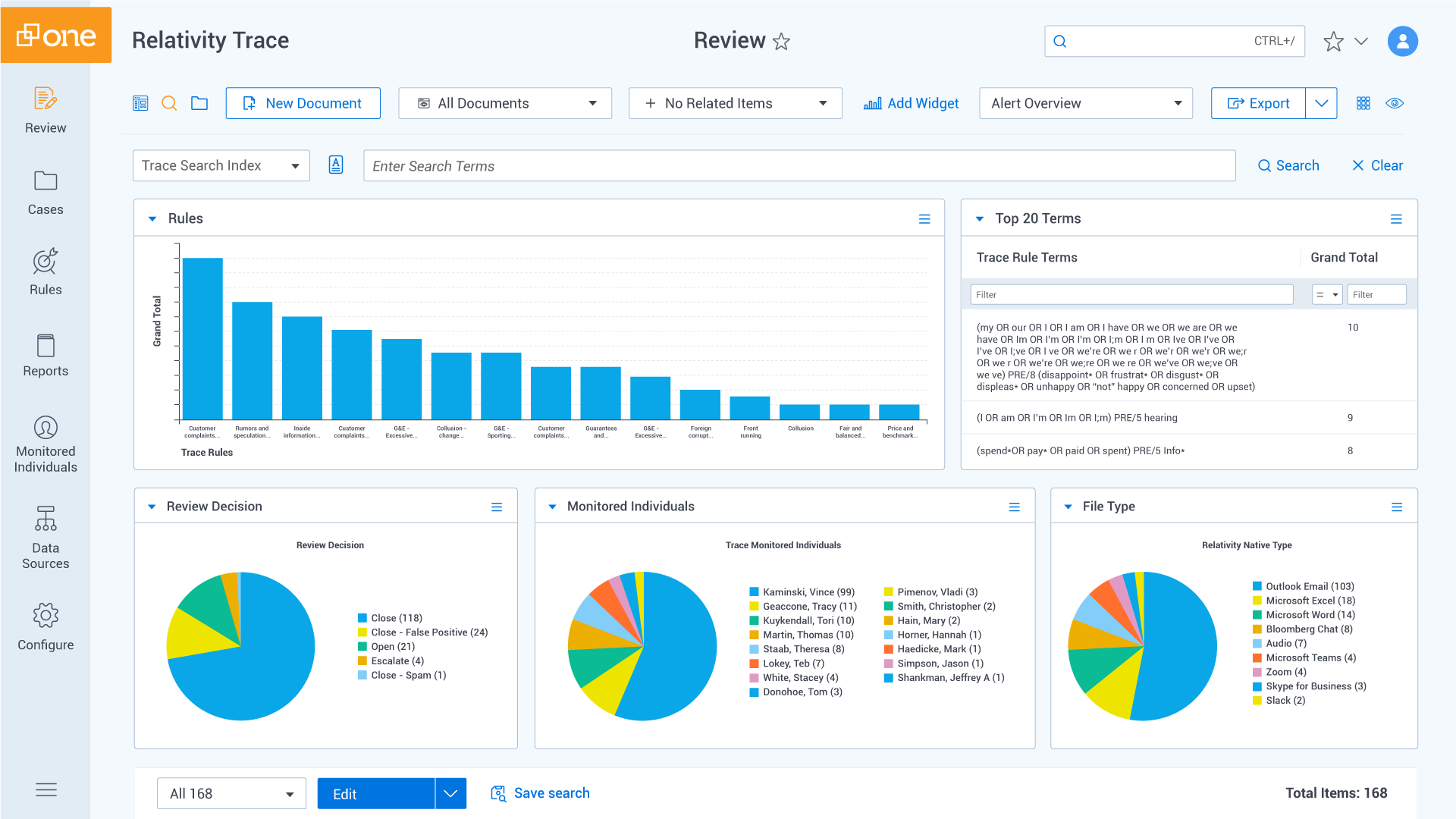Open the equals operator filter dropdown
1456x819 pixels.
coord(1327,294)
